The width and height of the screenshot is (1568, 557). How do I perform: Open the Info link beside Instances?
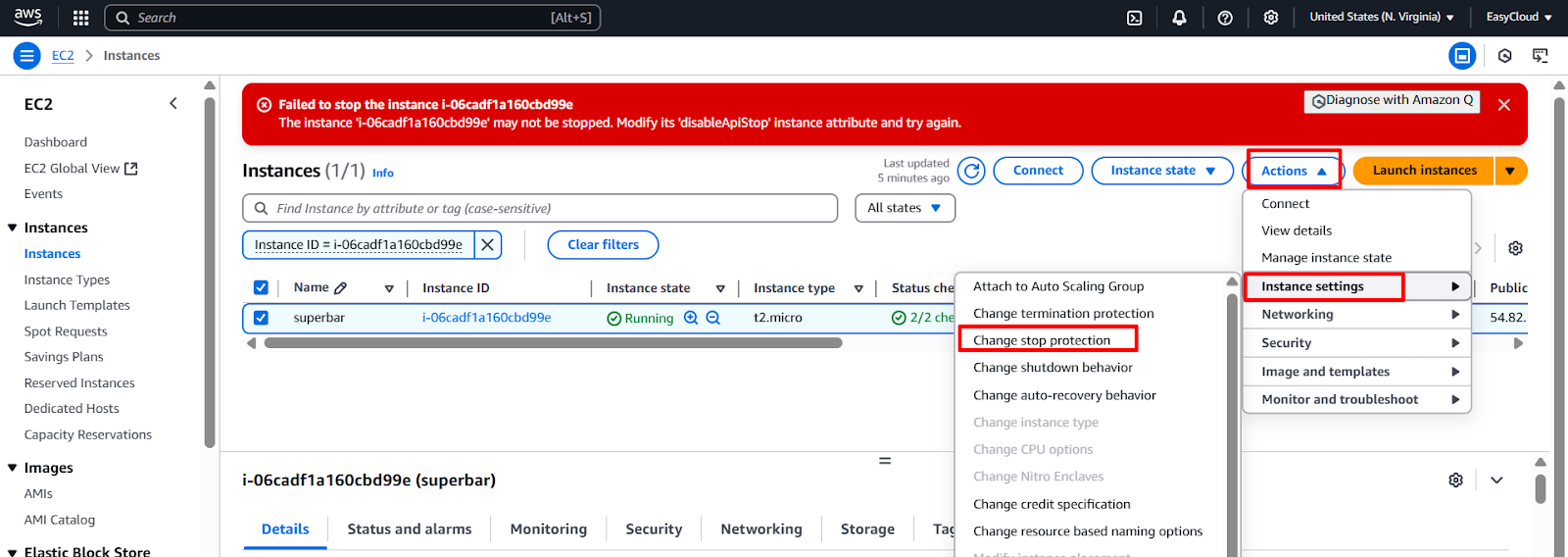tap(383, 173)
